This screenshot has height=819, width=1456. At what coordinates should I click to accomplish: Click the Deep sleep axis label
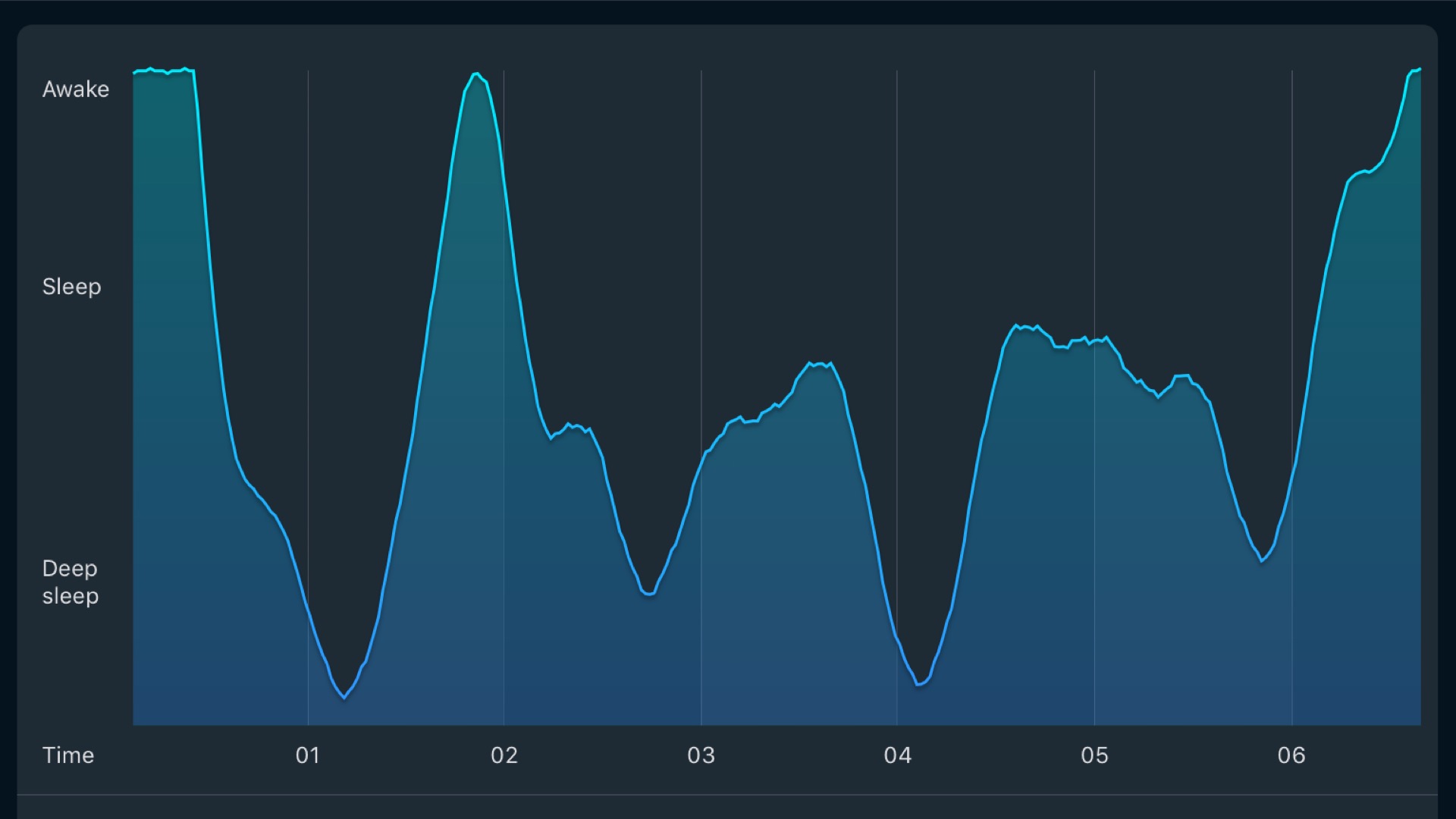(71, 582)
